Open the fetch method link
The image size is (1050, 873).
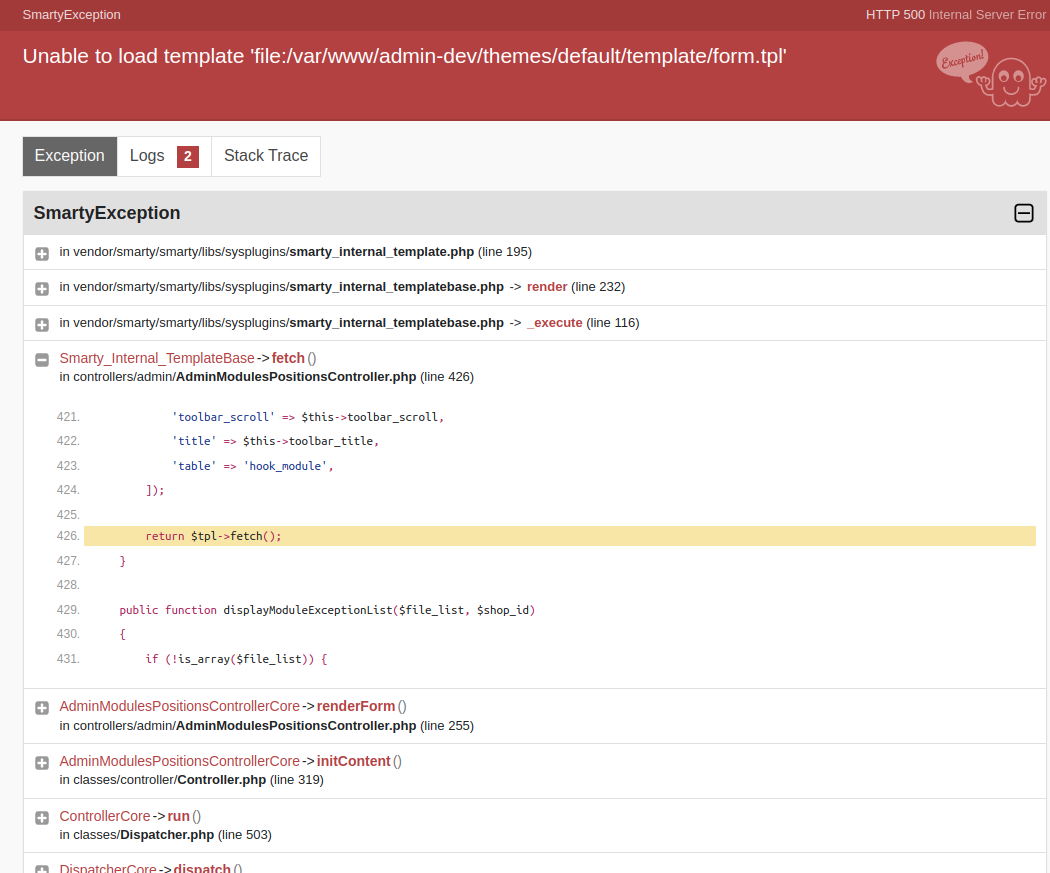click(x=289, y=357)
